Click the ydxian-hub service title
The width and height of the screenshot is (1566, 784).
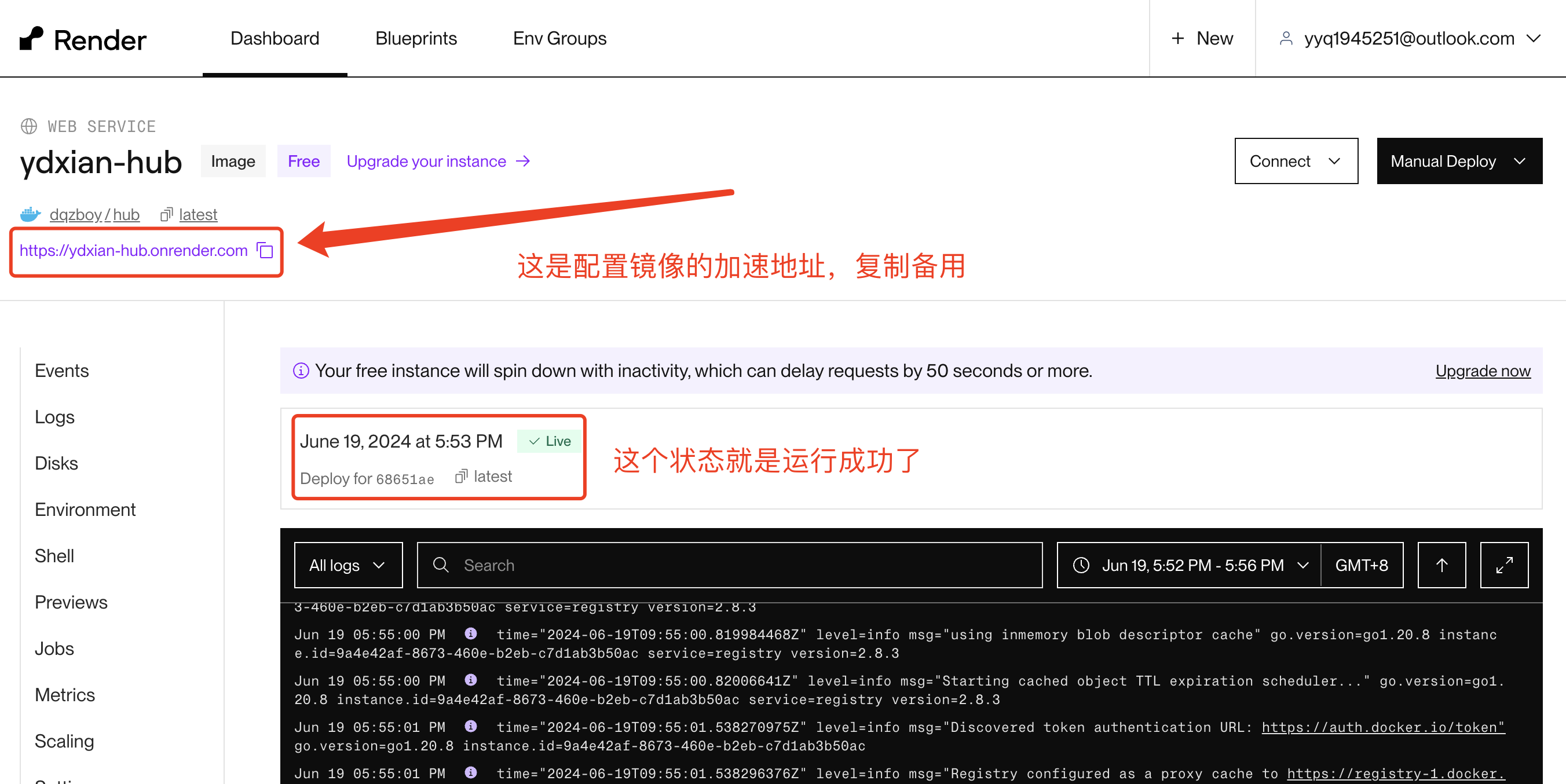[100, 162]
